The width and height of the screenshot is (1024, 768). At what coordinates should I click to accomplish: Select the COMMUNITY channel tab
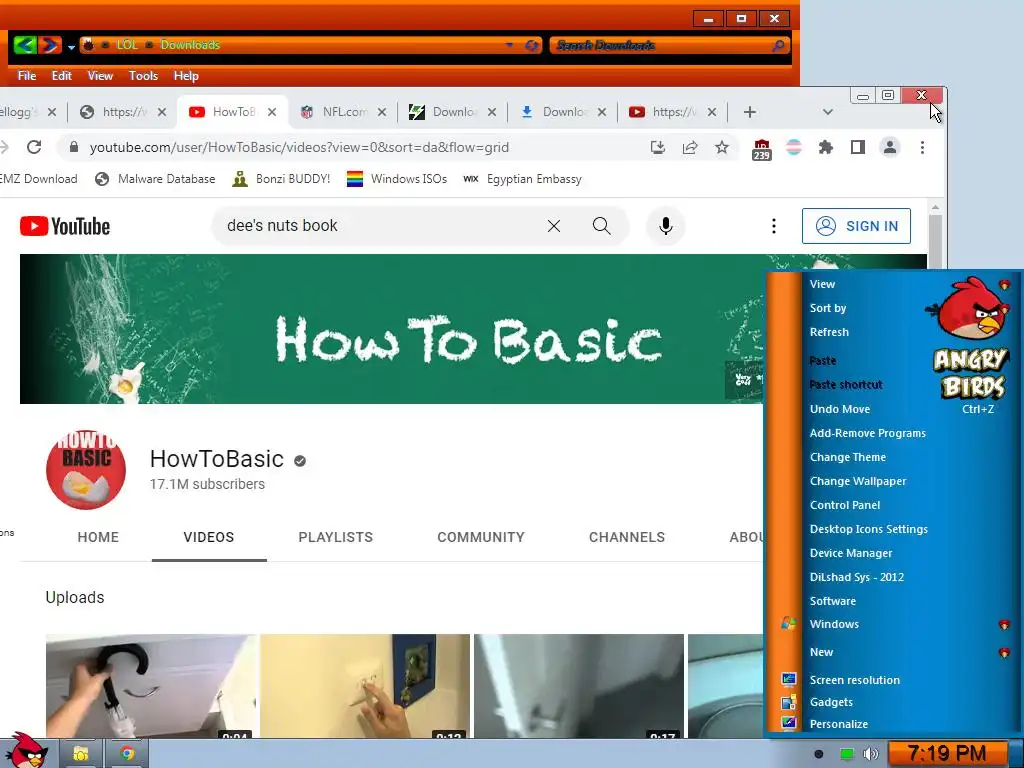point(481,537)
